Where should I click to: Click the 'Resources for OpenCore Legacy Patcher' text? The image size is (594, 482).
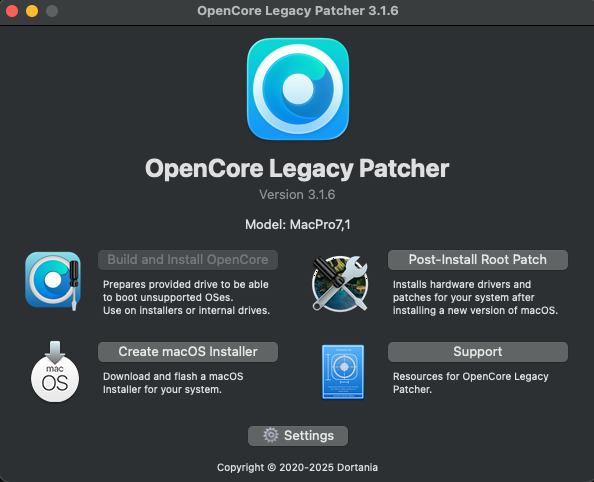pyautogui.click(x=471, y=383)
